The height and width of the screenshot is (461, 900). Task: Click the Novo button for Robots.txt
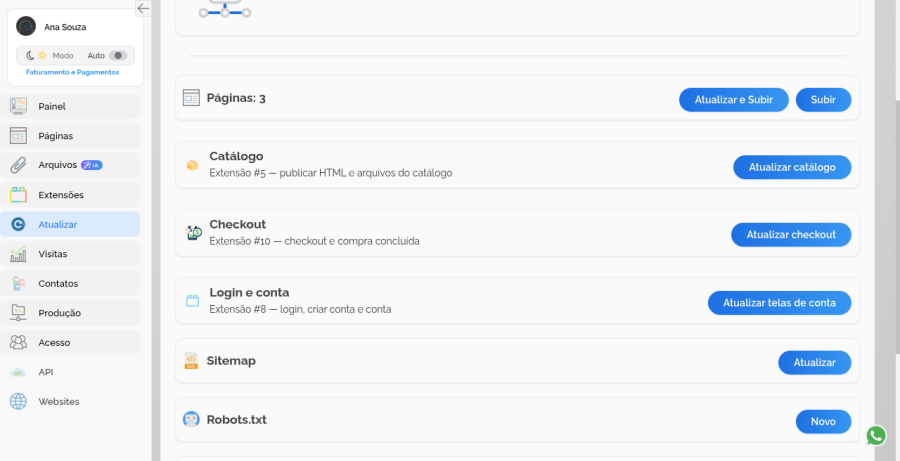click(x=823, y=421)
